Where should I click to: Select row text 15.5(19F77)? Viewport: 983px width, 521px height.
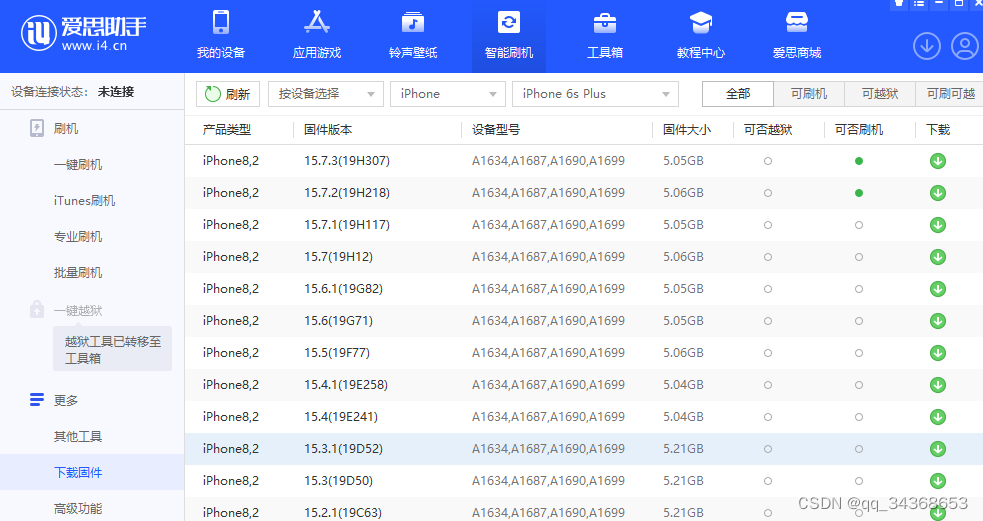[337, 353]
